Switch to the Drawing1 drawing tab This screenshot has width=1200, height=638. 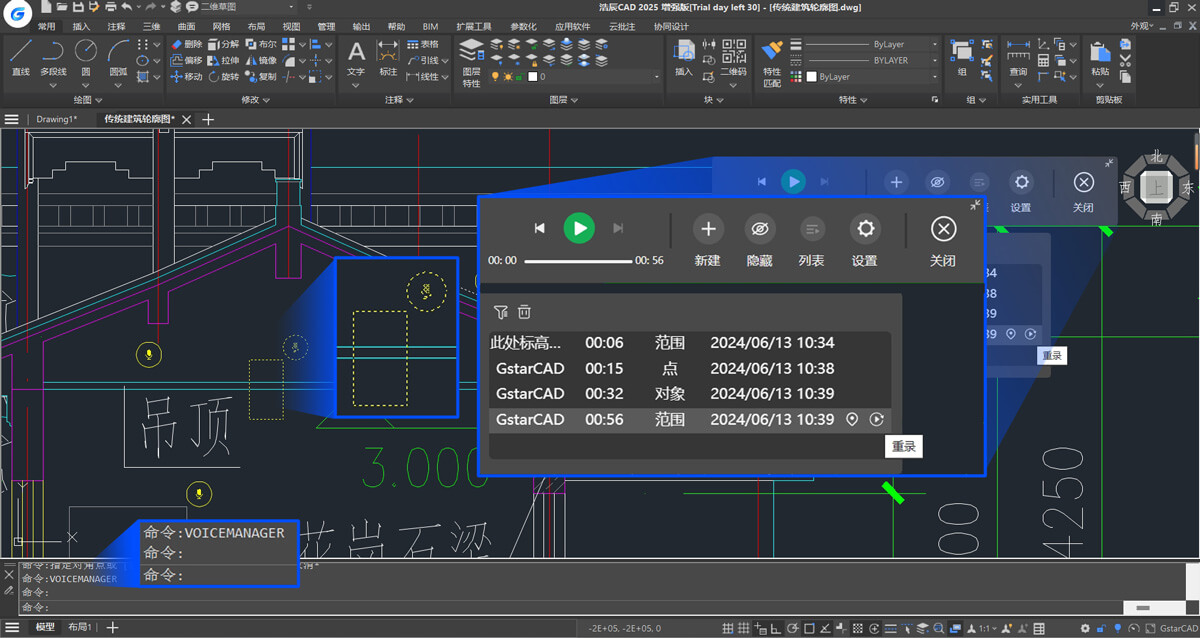coord(55,118)
